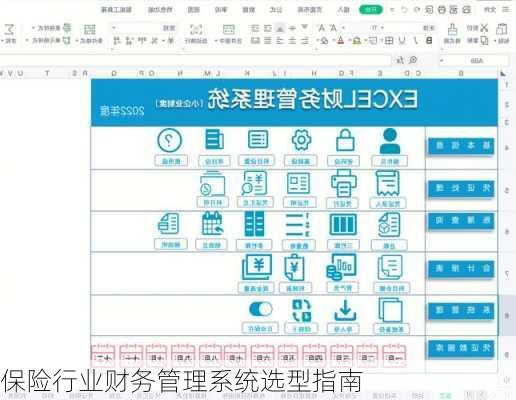This screenshot has height=400, width=516.
Task: Open the 利润表 yen clipboard icon
Action: (x=294, y=268)
